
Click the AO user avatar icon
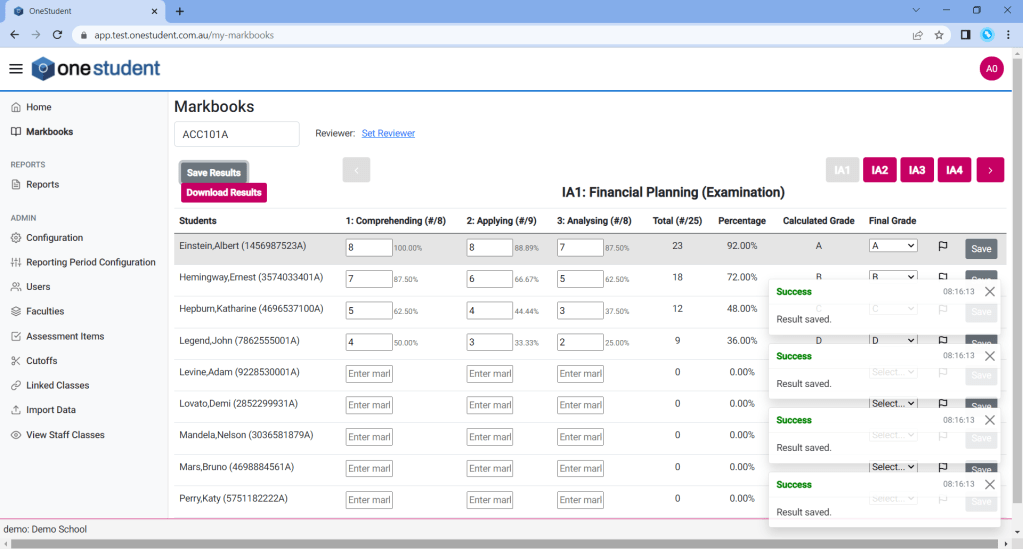991,69
